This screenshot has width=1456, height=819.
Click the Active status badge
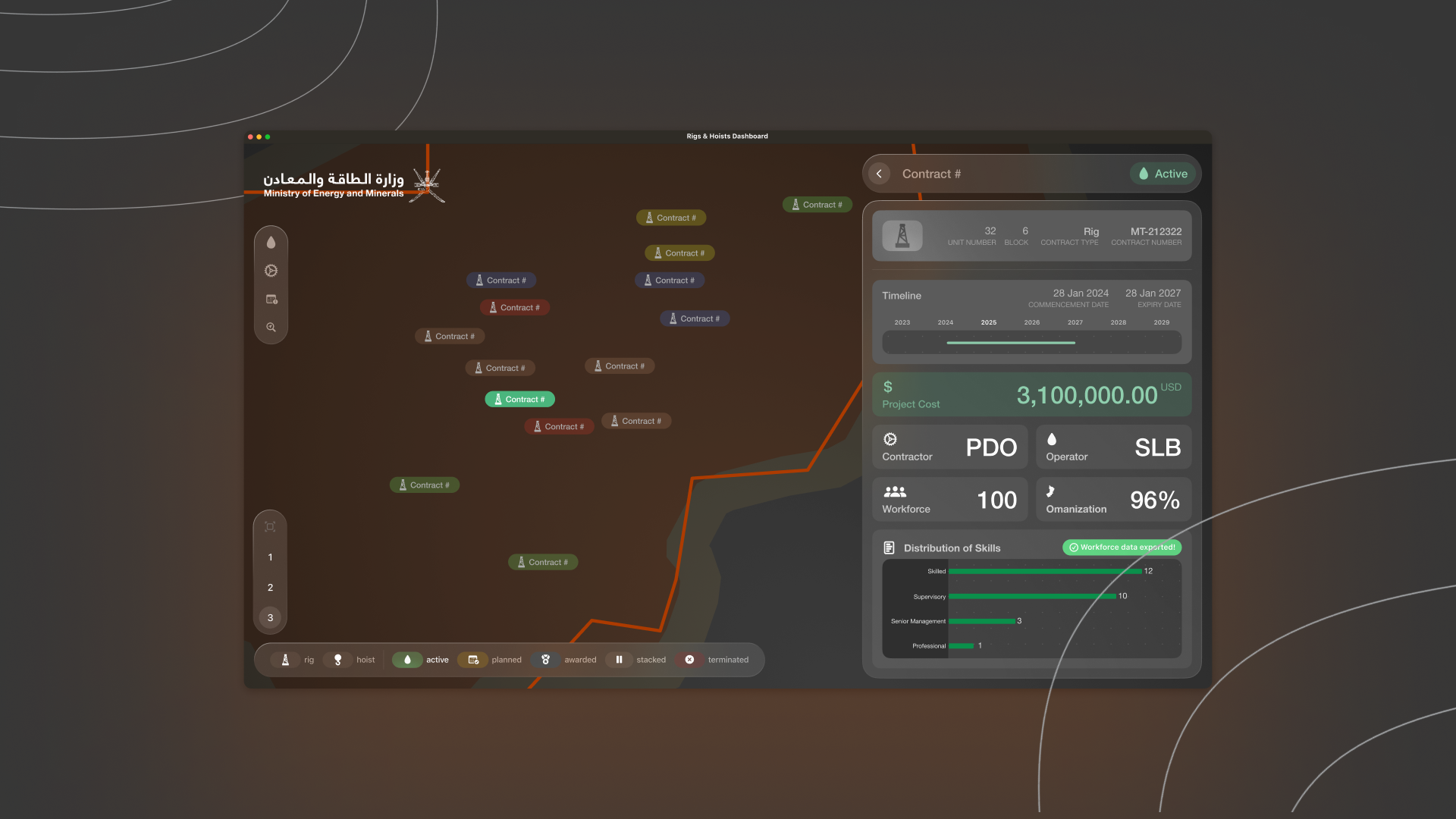click(1163, 174)
